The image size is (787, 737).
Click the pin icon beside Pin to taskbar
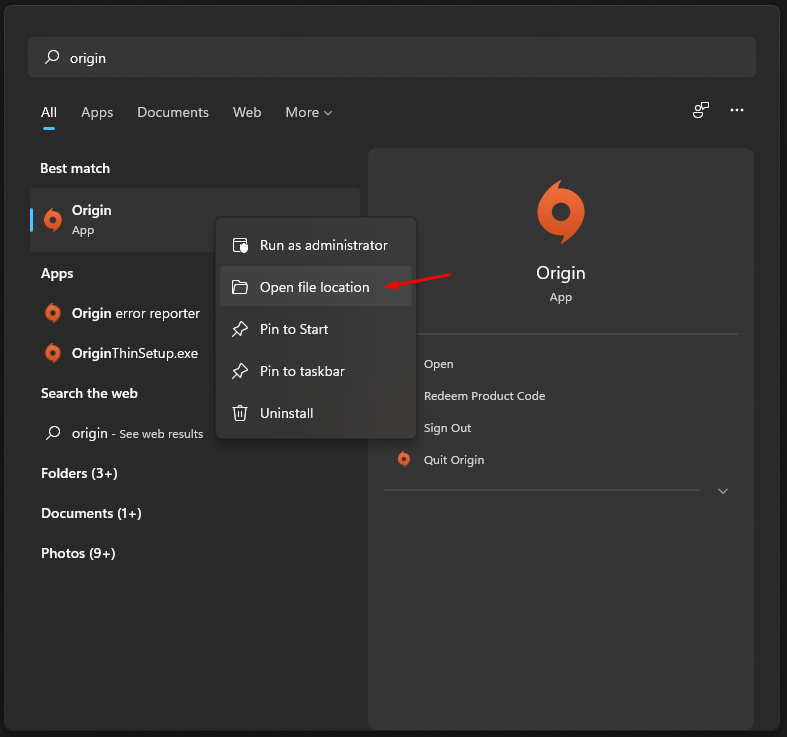pos(240,371)
